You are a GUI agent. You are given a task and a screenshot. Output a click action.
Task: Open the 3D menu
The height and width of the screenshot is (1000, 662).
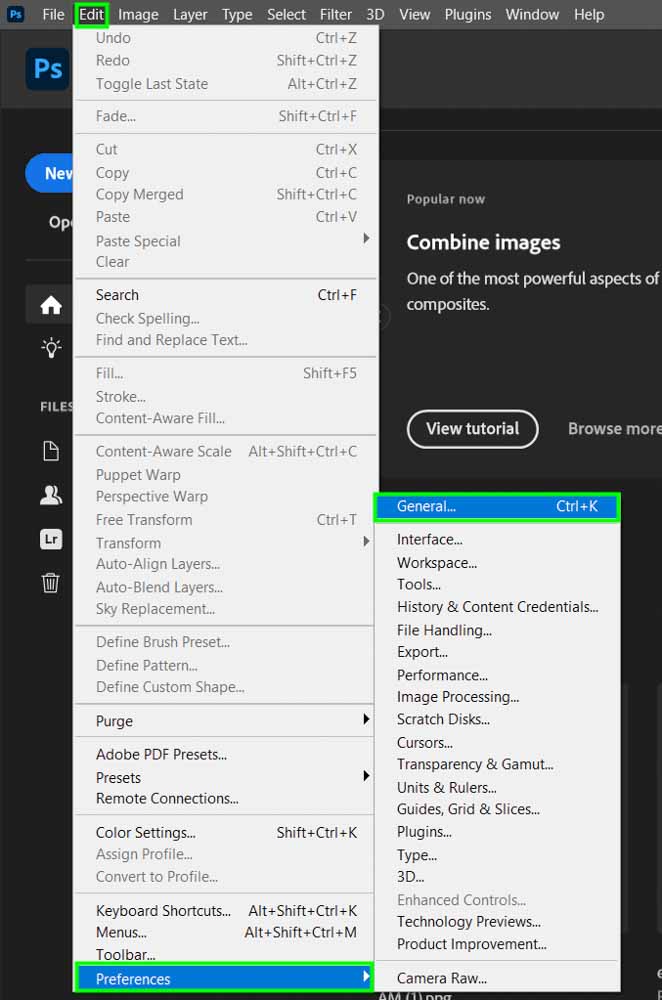(375, 14)
